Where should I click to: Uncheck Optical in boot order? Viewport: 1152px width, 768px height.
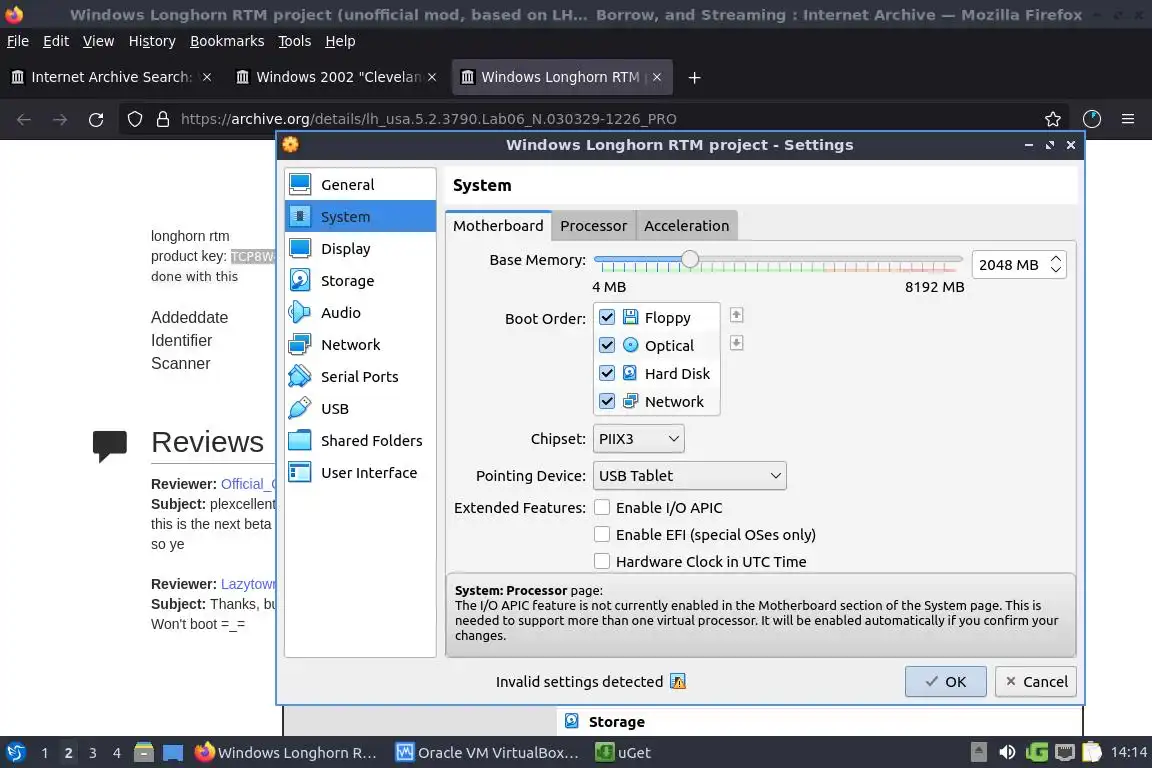pos(607,345)
